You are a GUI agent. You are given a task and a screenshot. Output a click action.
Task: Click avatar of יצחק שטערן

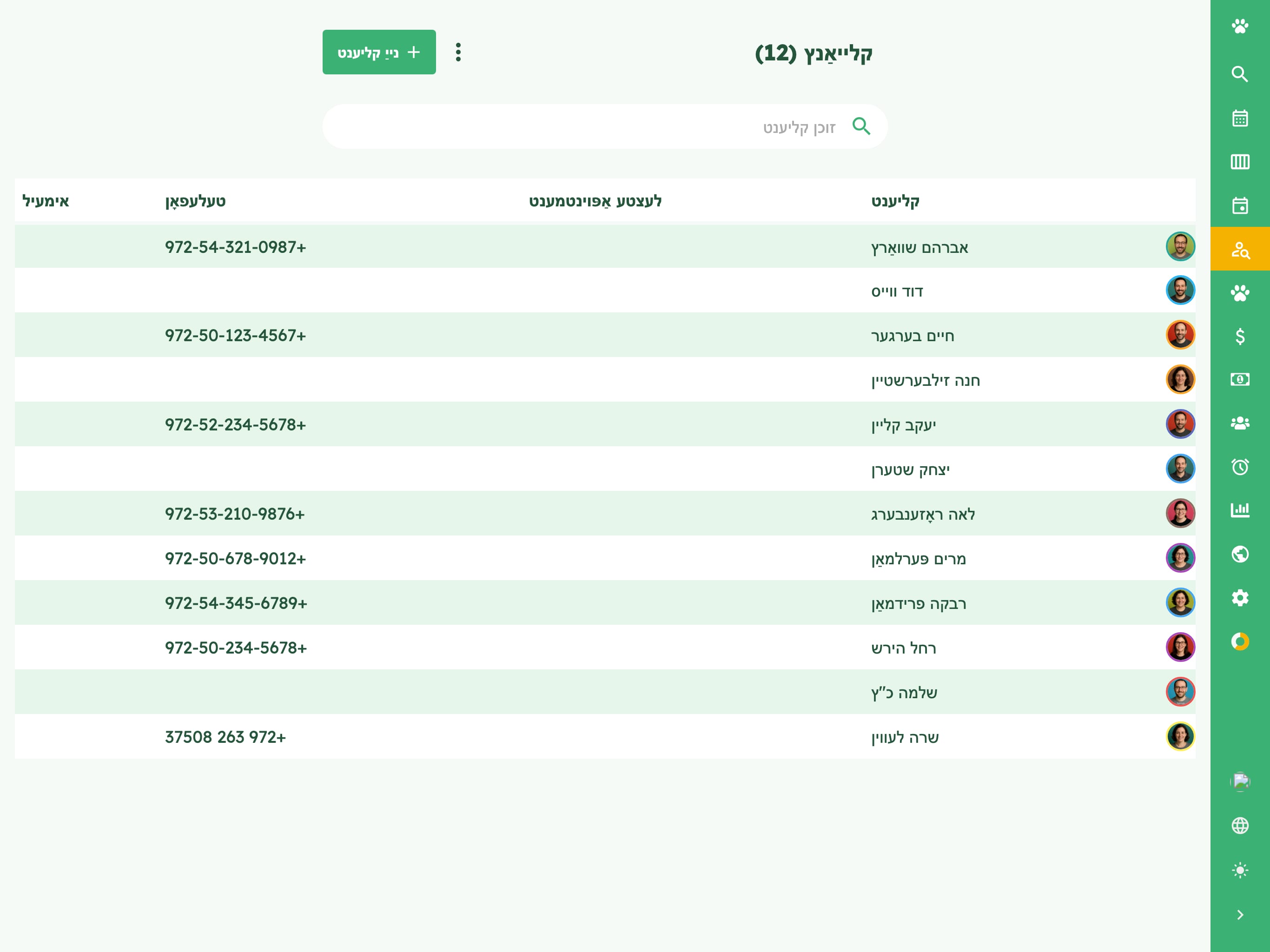click(1180, 469)
